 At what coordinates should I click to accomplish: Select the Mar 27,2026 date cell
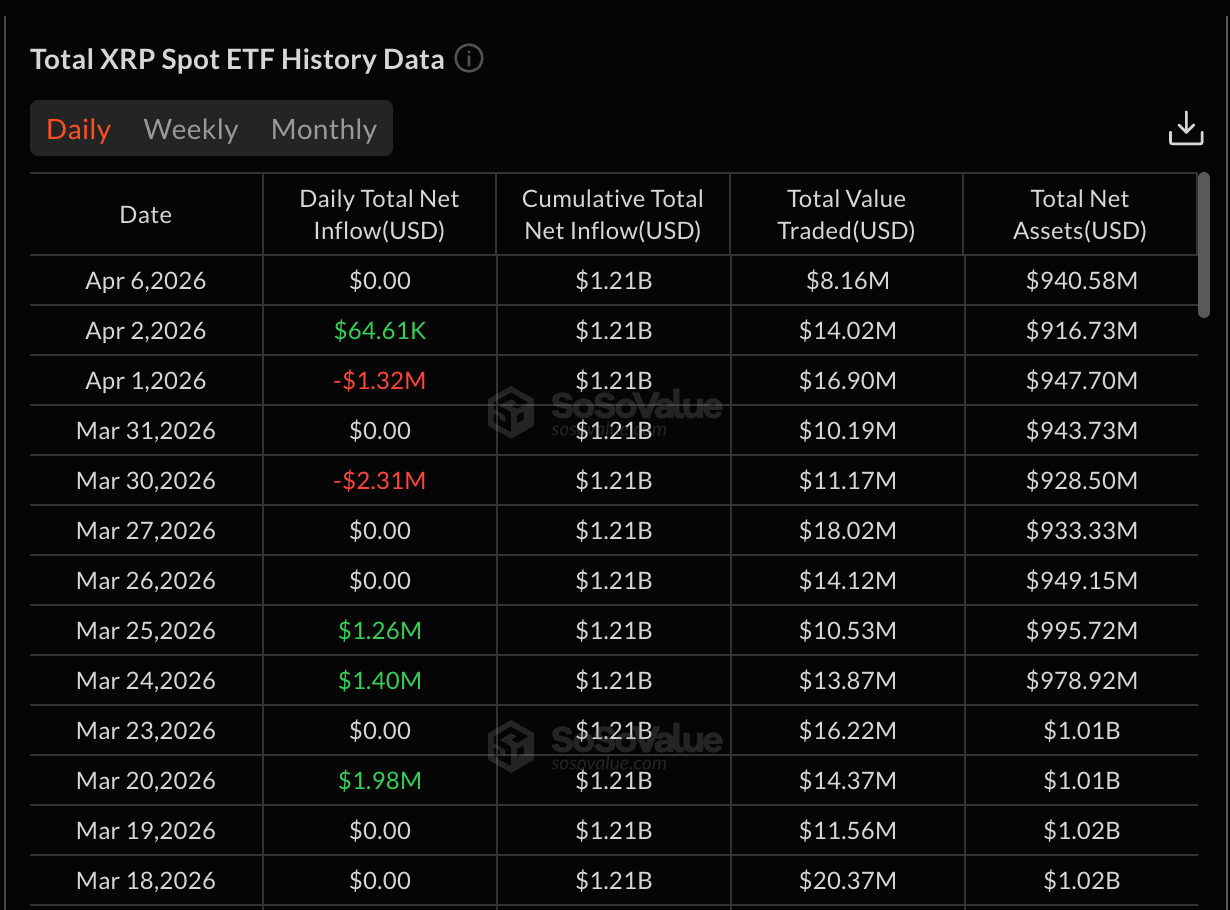tap(146, 531)
